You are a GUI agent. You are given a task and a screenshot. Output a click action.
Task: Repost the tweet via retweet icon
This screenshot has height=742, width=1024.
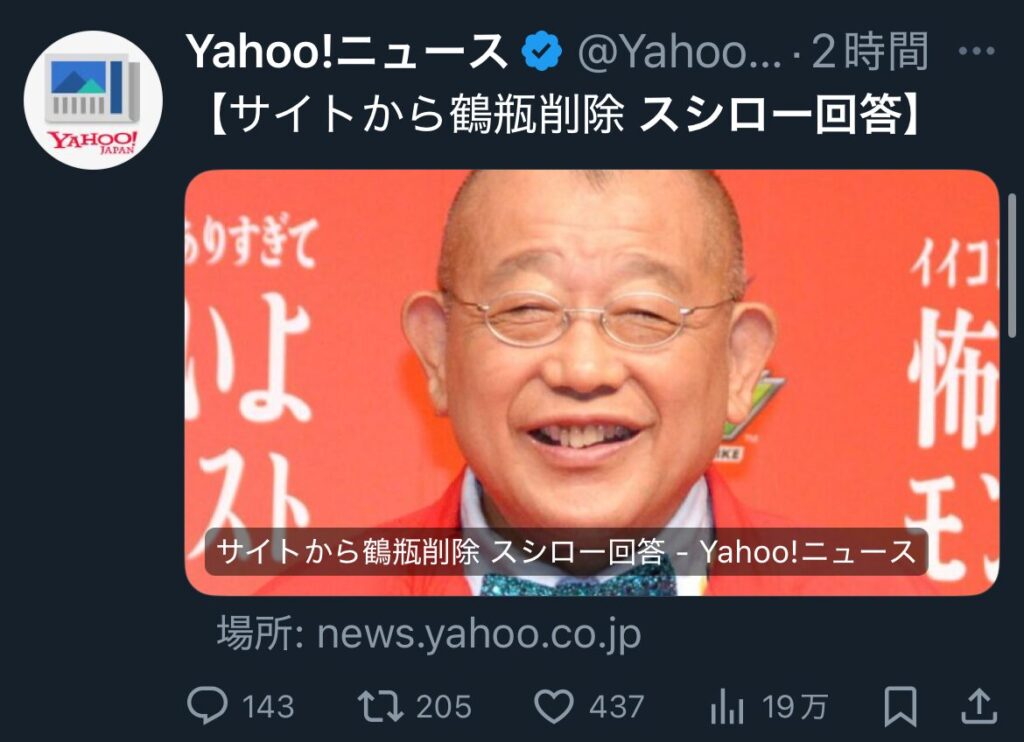(x=381, y=706)
